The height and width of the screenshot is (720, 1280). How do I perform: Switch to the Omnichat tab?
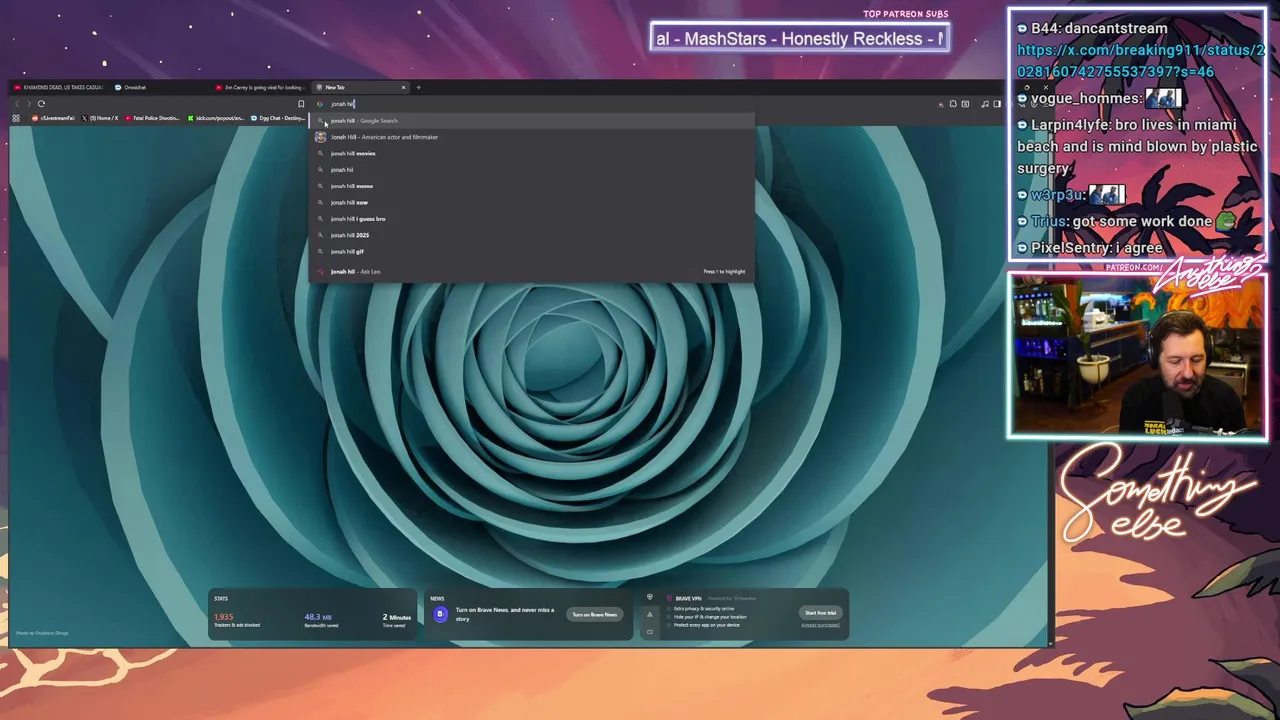[x=130, y=87]
